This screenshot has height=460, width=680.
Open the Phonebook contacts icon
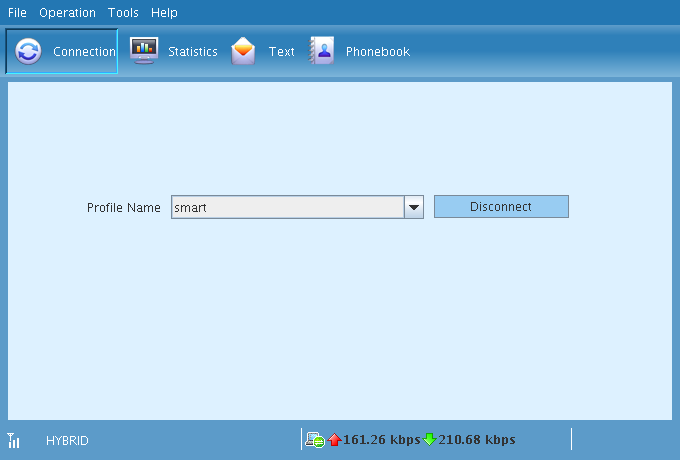click(322, 51)
